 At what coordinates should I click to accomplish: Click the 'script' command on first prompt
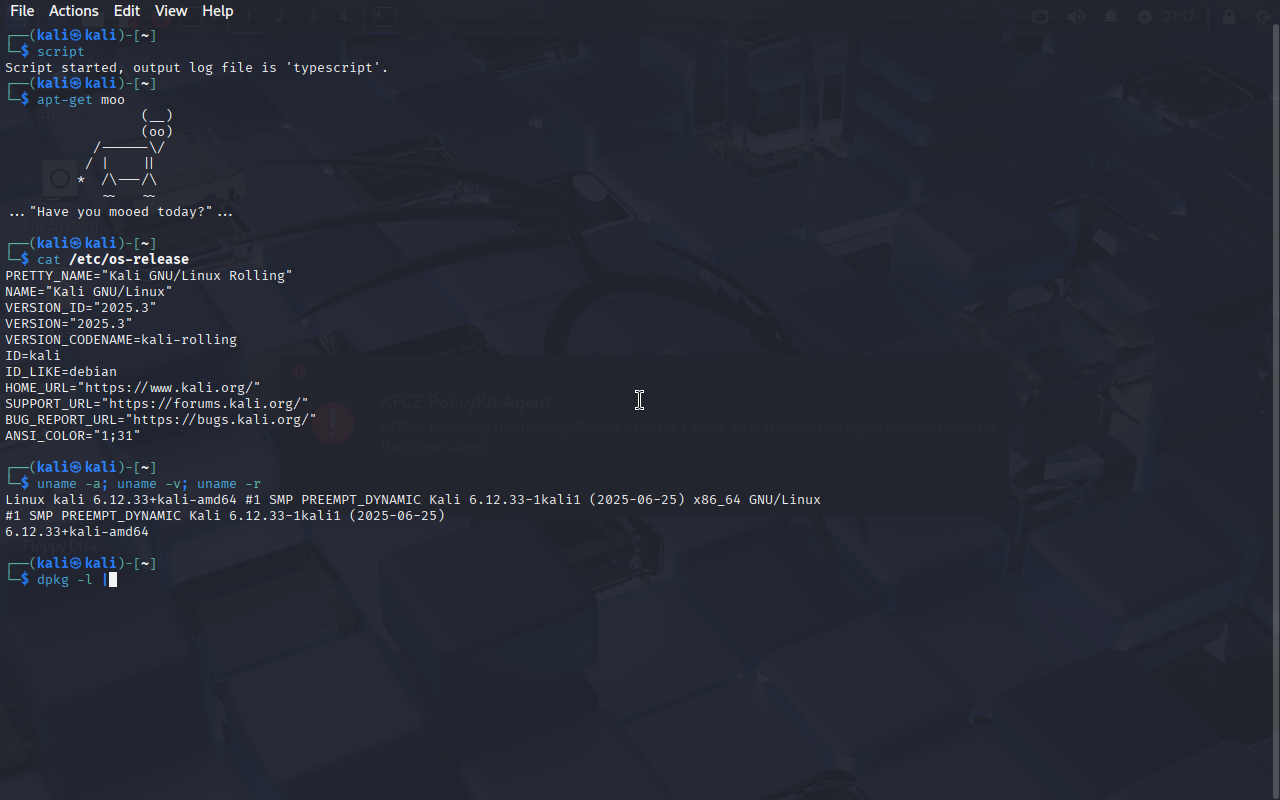pyautogui.click(x=61, y=52)
